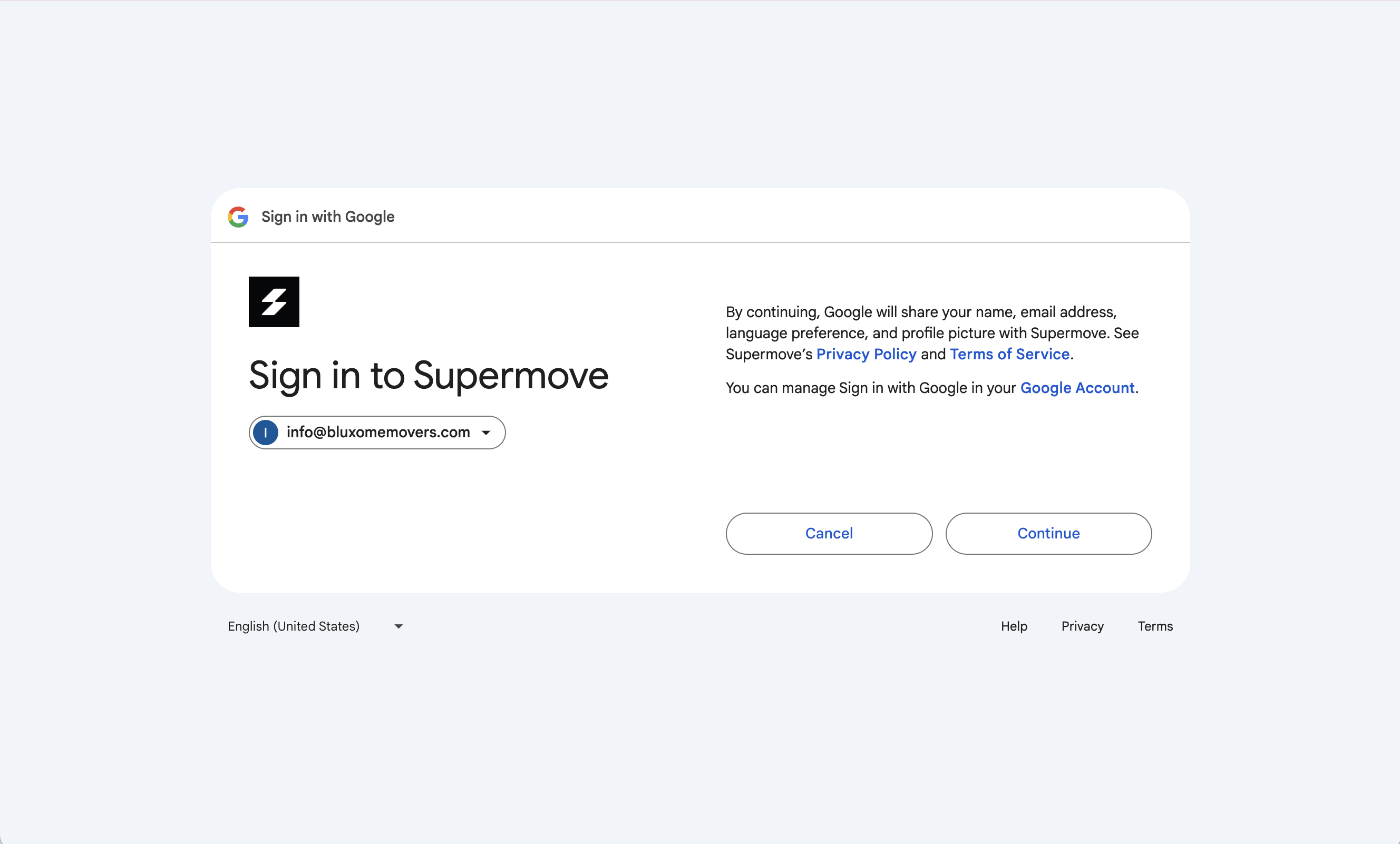The width and height of the screenshot is (1400, 844).
Task: Click the 'You can manage Sign in' sentence
Action: tap(932, 388)
